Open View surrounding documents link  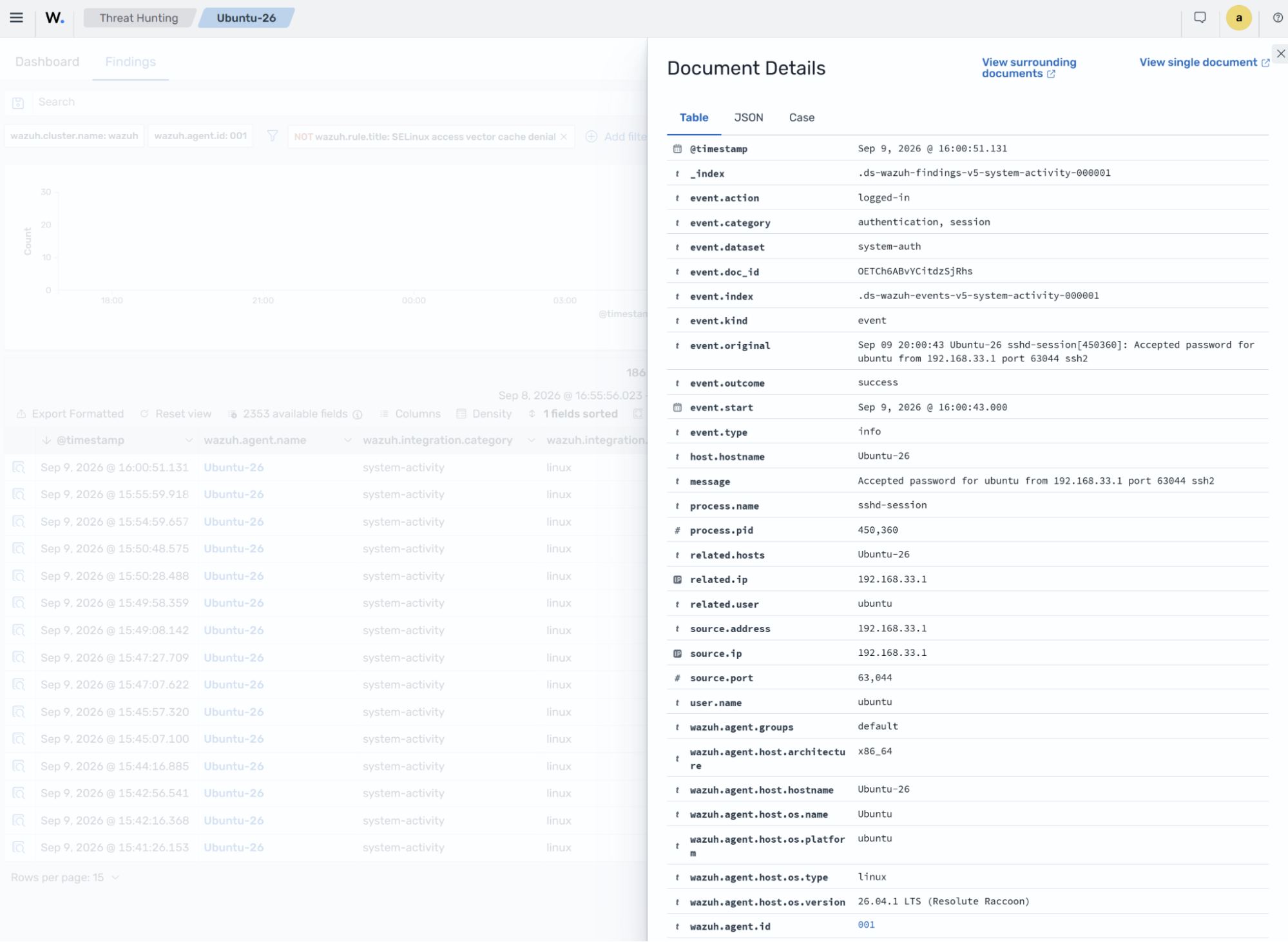1028,68
